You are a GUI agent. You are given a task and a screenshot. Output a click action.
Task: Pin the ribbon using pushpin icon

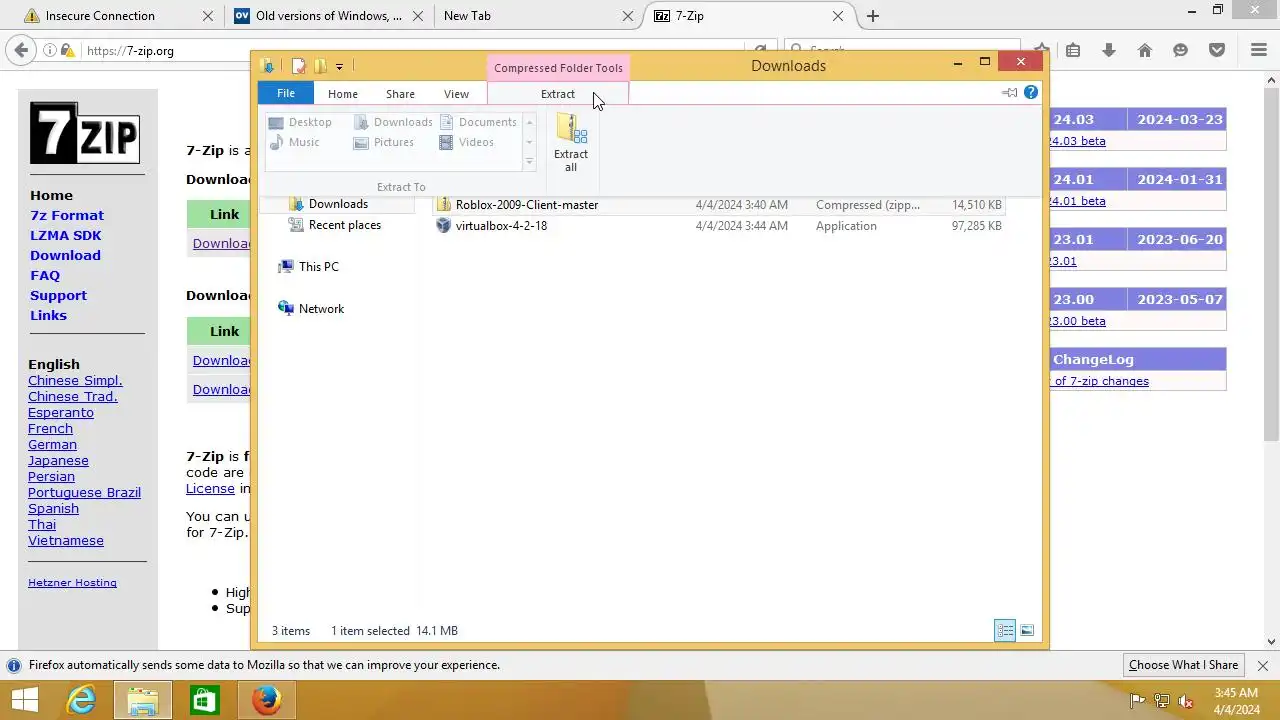[x=1010, y=93]
